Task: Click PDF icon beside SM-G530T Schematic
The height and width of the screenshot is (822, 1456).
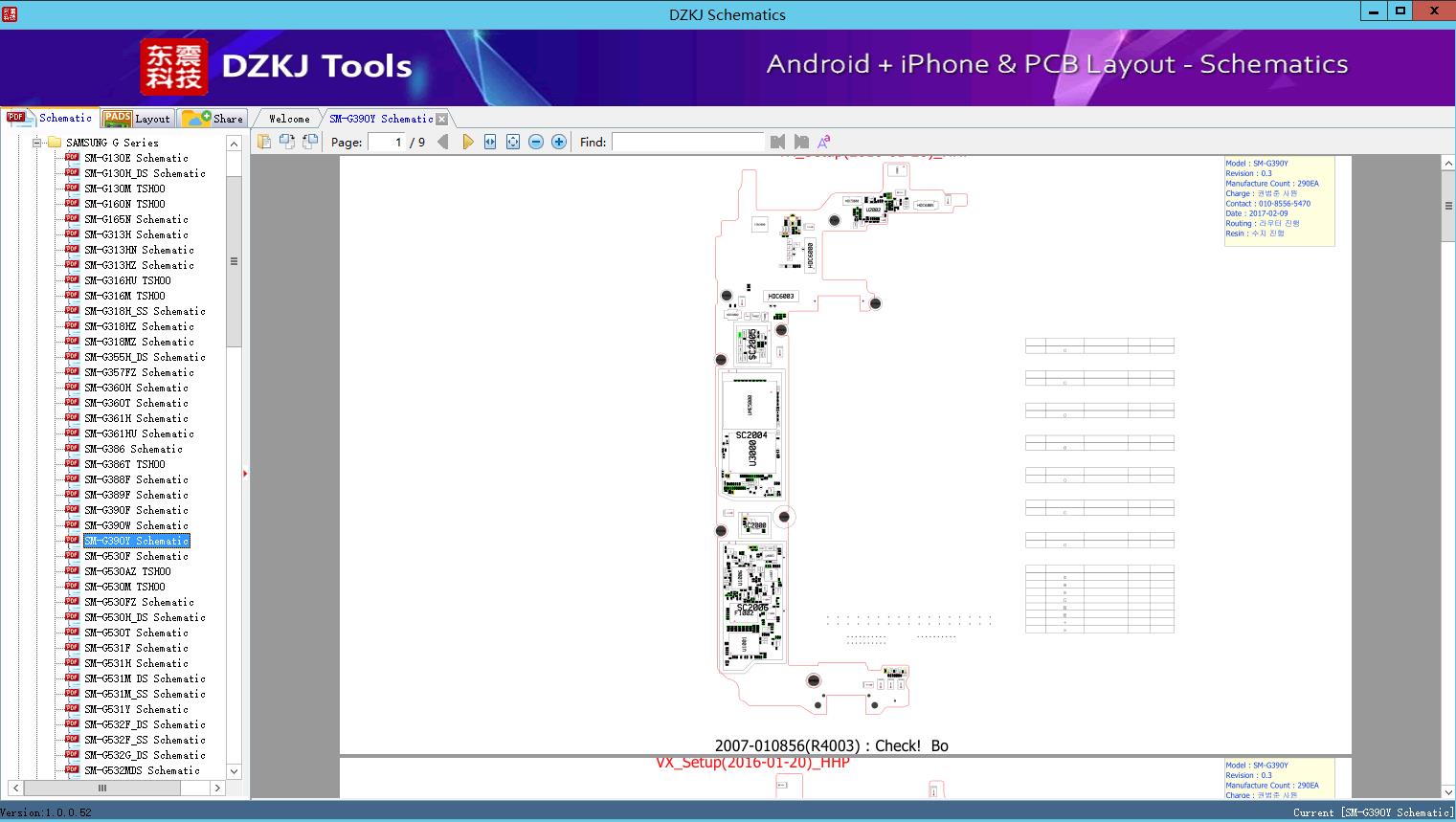Action: tap(72, 632)
